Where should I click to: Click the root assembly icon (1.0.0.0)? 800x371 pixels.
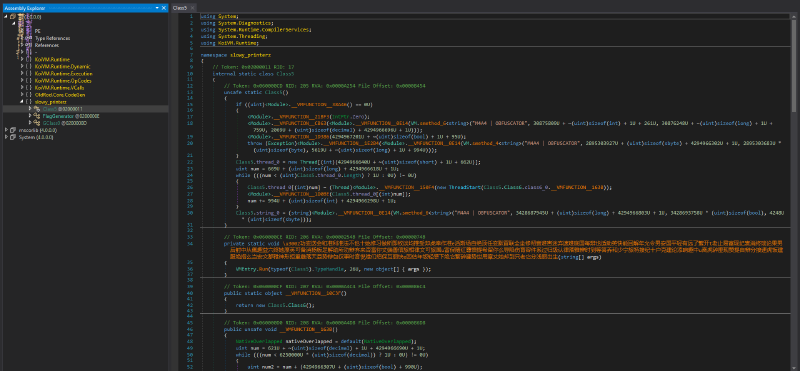click(x=13, y=17)
